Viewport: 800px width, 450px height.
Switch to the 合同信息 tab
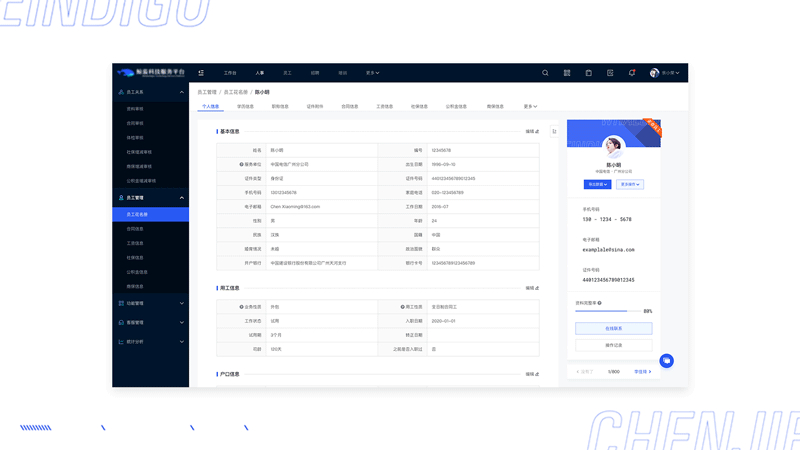[349, 106]
